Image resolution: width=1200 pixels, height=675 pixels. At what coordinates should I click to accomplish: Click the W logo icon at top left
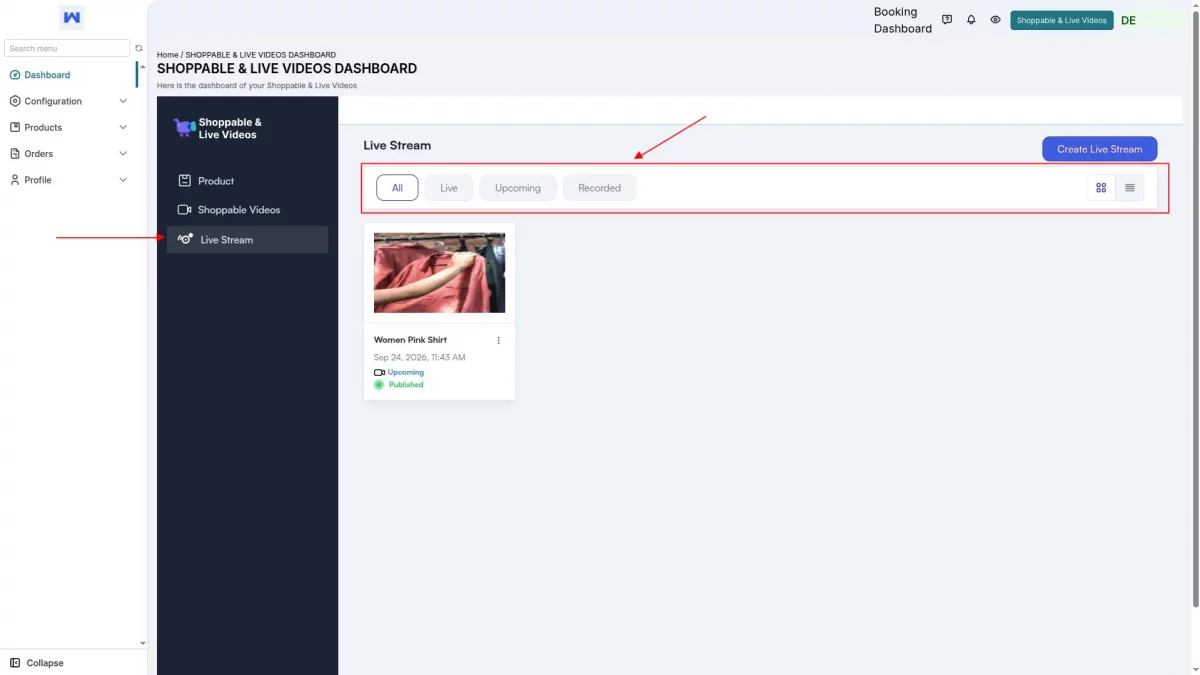pos(72,17)
